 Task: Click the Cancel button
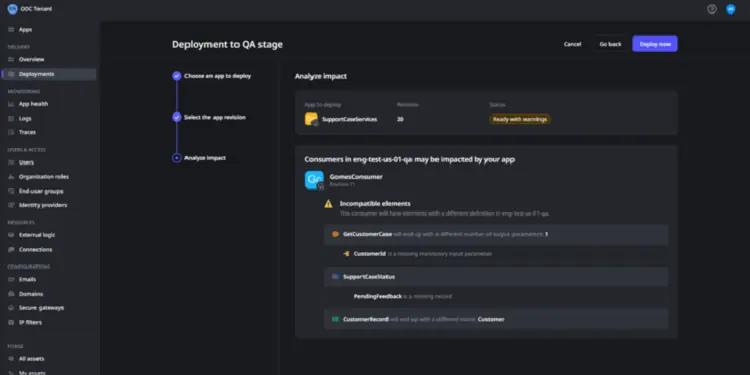[x=572, y=44]
